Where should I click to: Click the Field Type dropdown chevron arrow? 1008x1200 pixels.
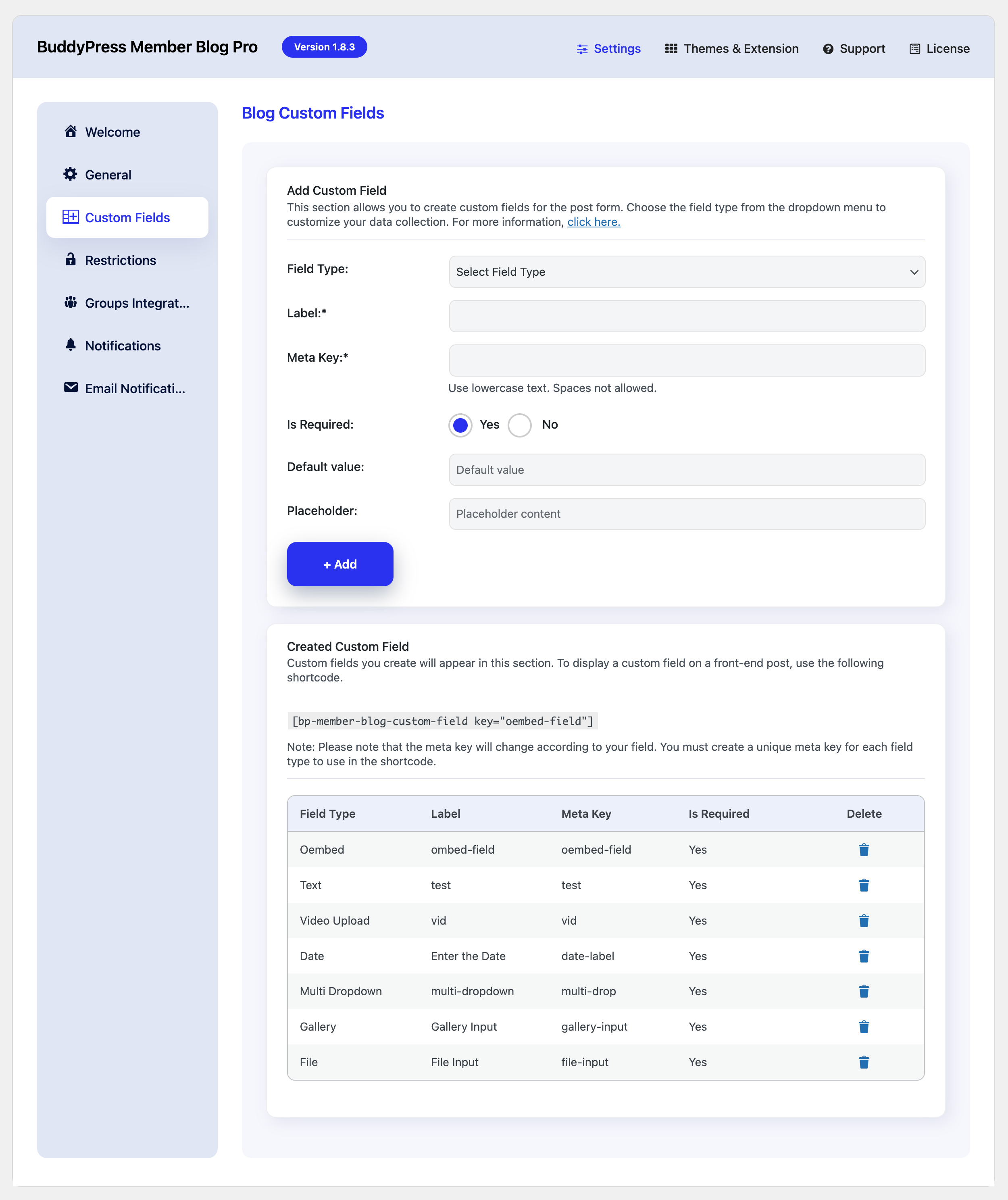click(914, 273)
